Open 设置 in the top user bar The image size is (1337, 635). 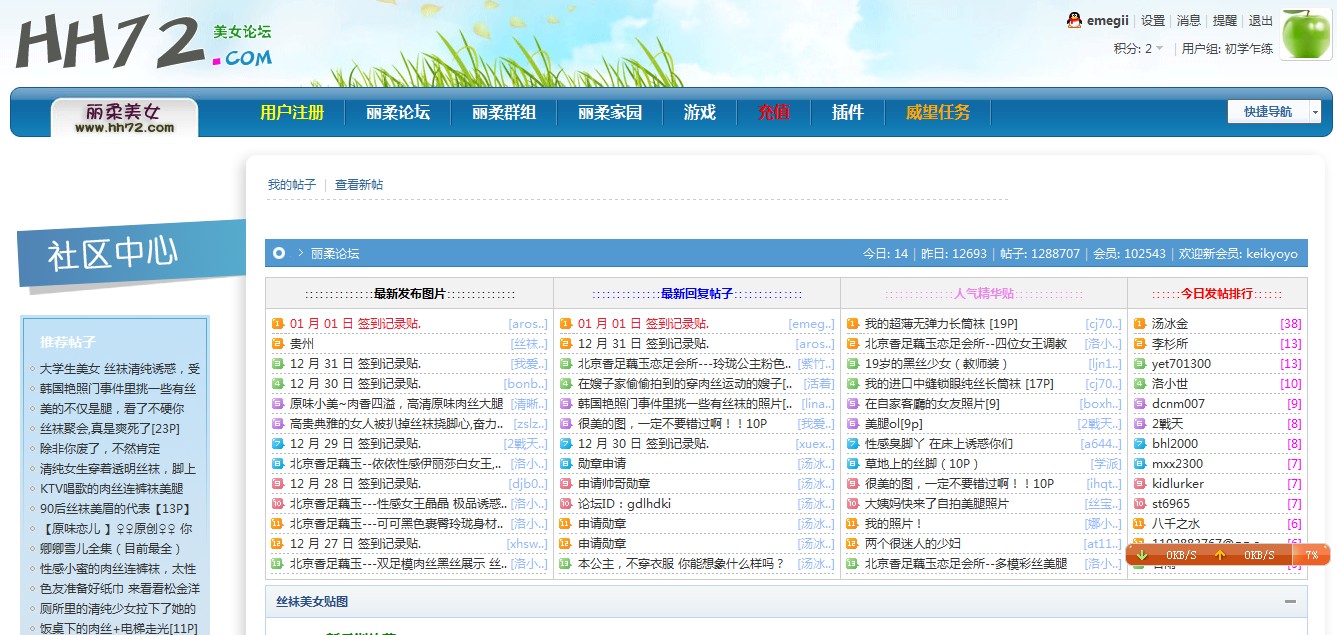[1153, 21]
